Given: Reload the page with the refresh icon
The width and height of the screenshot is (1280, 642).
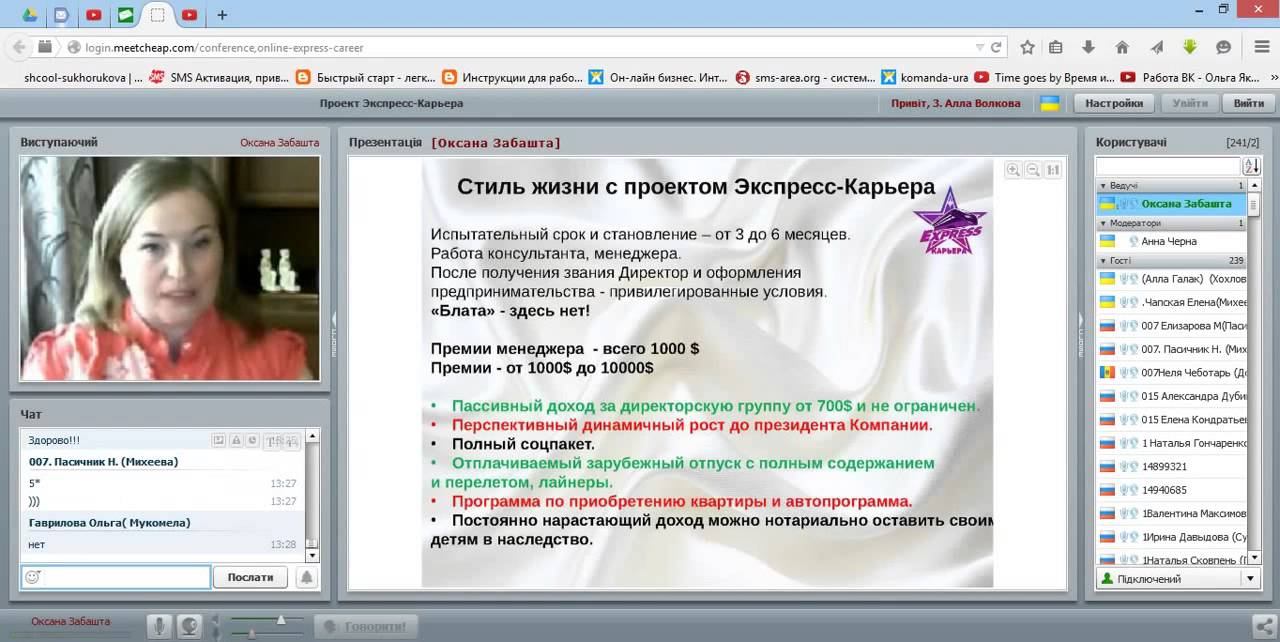Looking at the screenshot, I should pos(996,47).
